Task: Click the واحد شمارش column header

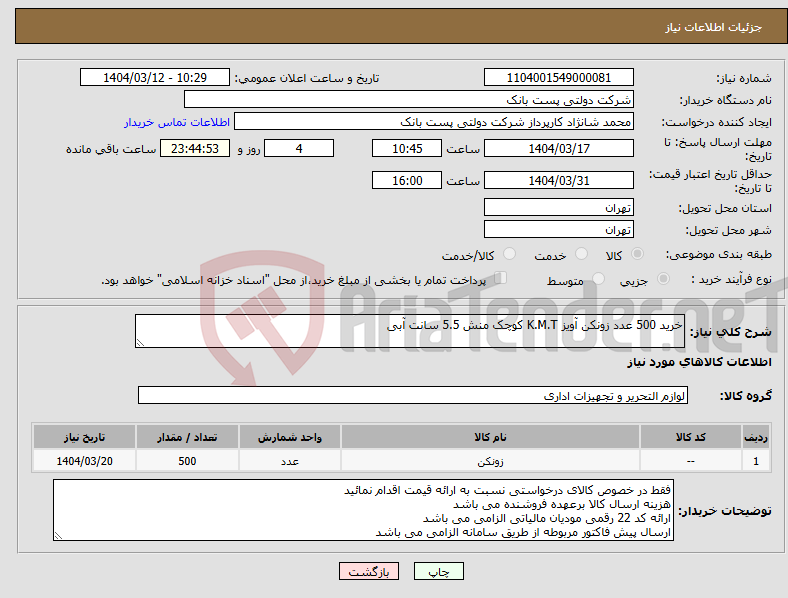Action: pos(290,437)
